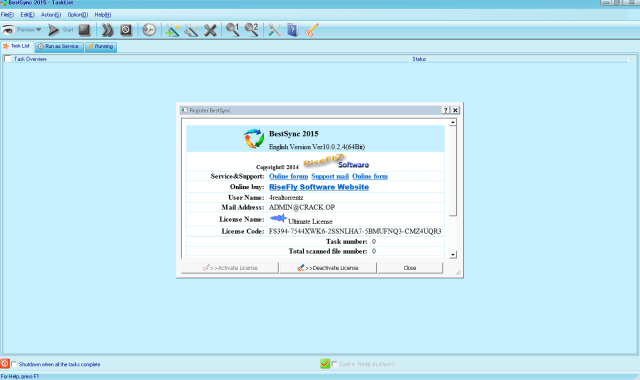Click the Ultimate License blue badge icon
This screenshot has height=380, width=640.
(278, 218)
